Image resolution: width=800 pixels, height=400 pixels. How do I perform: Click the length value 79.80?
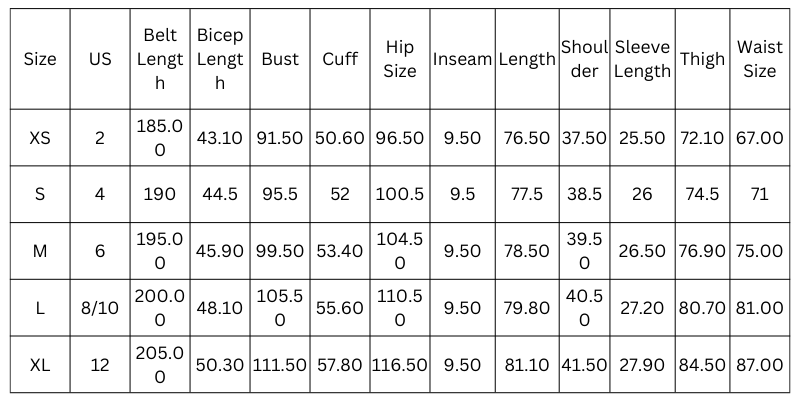(x=527, y=309)
